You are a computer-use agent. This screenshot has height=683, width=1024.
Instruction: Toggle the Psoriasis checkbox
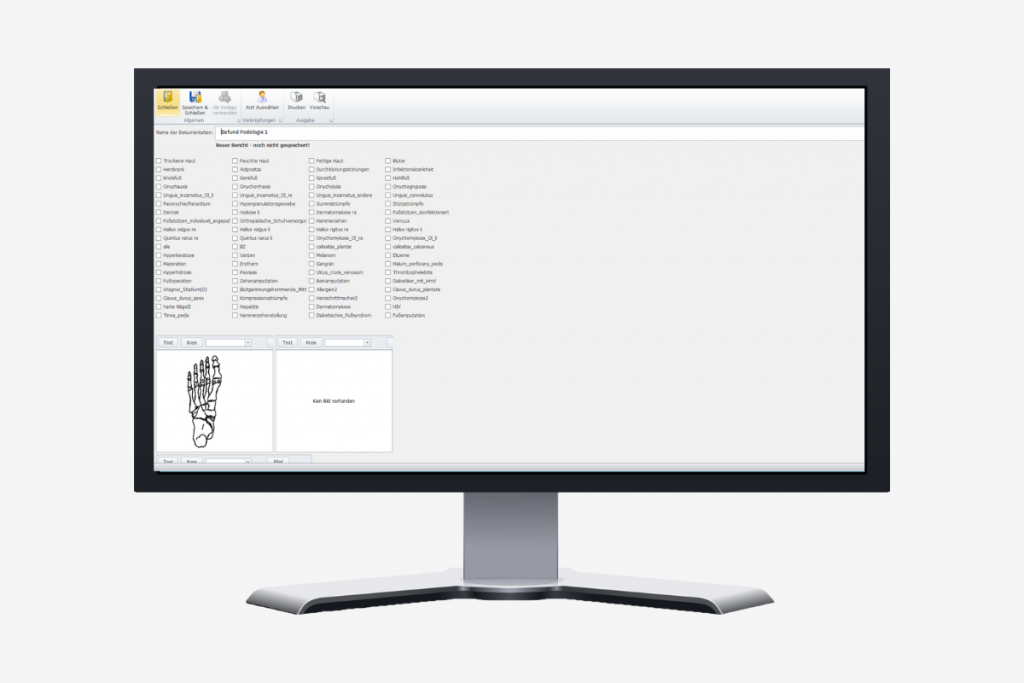pyautogui.click(x=235, y=272)
